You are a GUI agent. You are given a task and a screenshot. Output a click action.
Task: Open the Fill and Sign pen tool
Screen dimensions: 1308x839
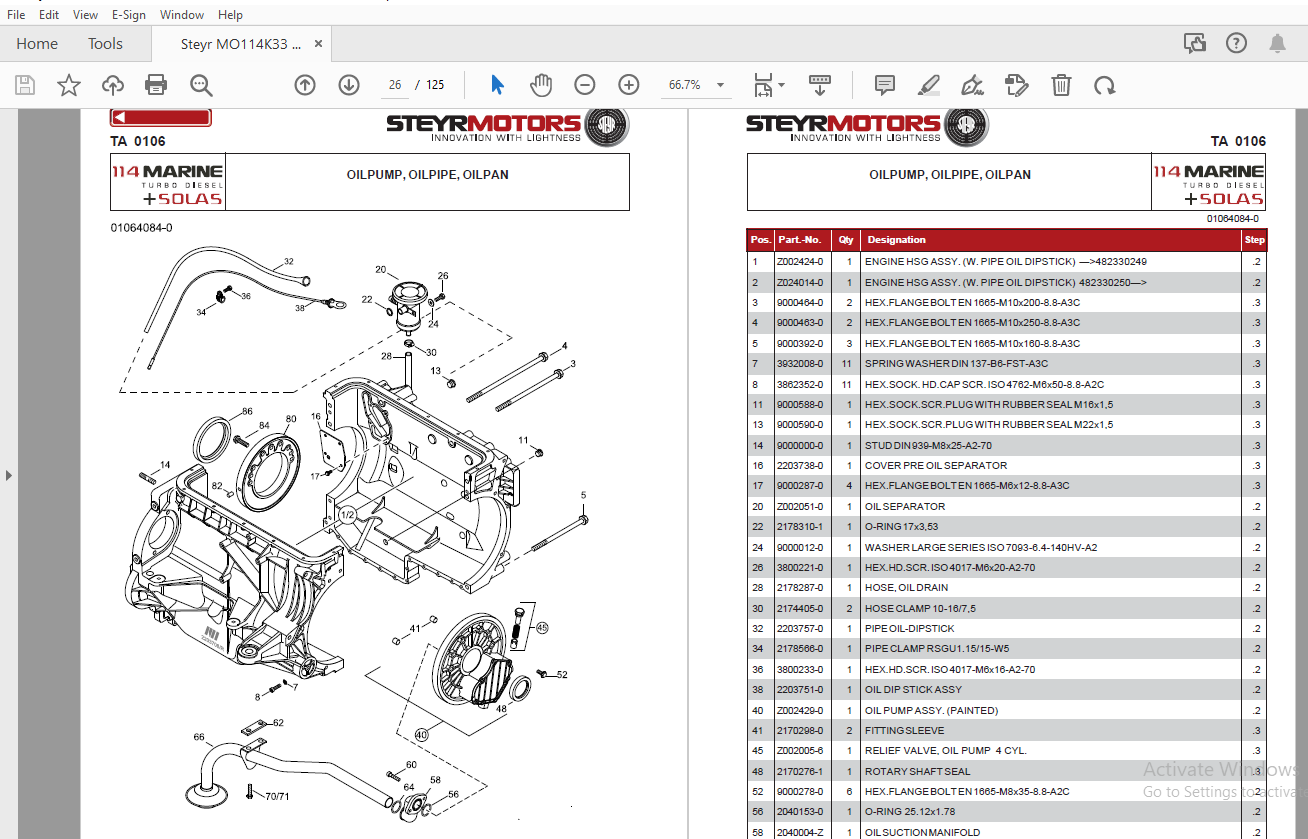click(x=971, y=85)
